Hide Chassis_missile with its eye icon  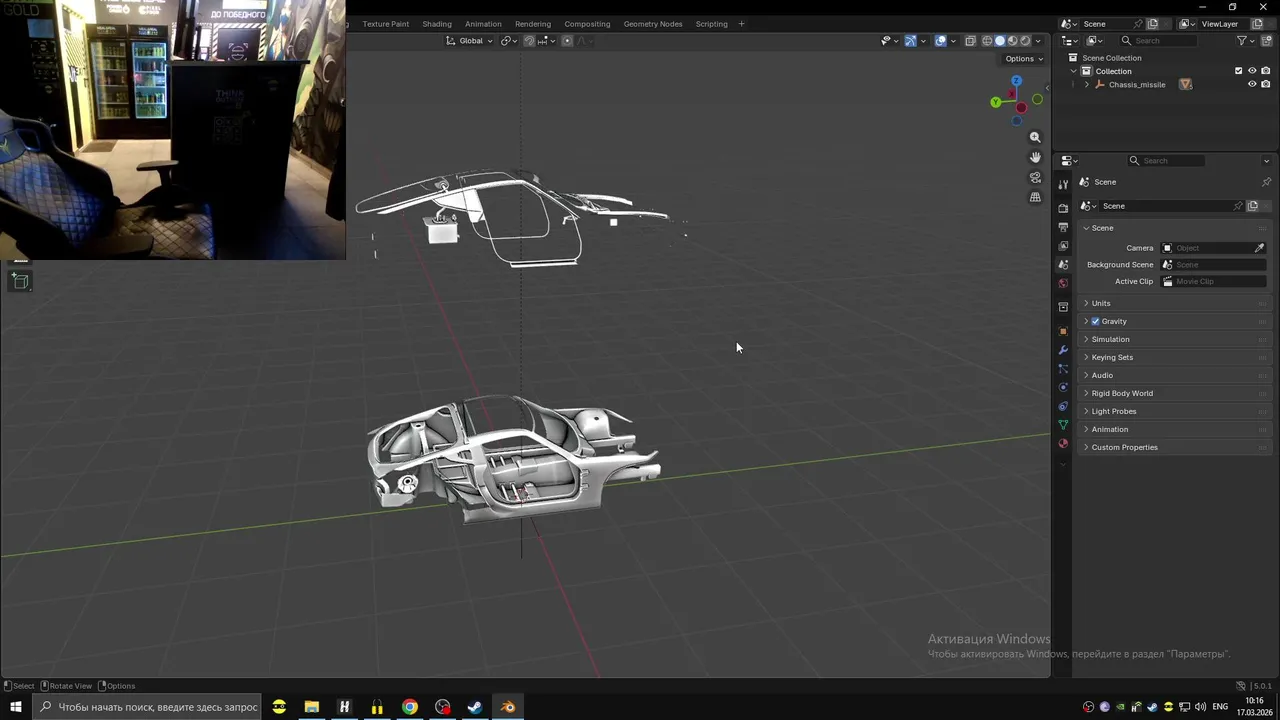click(x=1252, y=84)
